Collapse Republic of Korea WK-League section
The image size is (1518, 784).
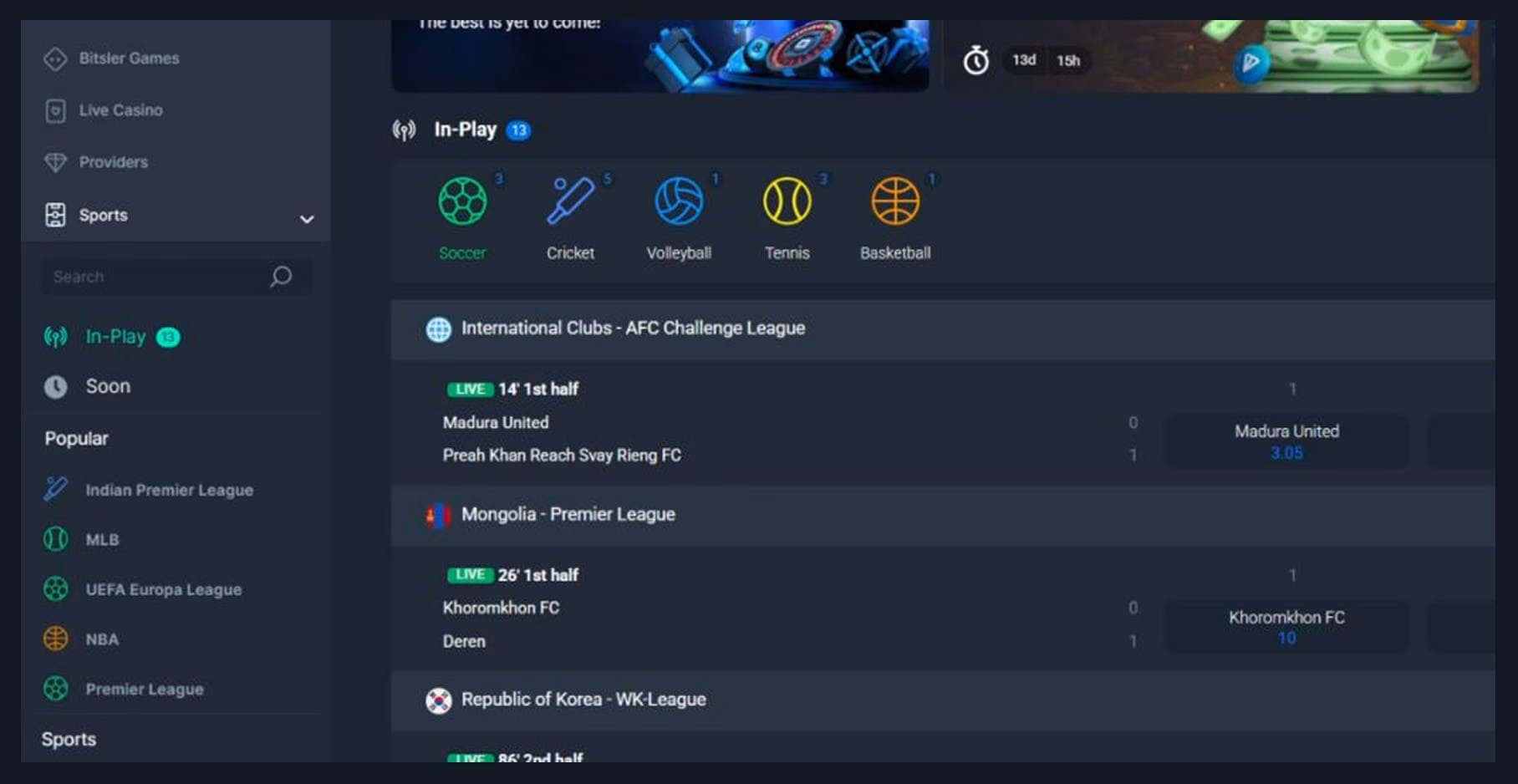click(942, 700)
